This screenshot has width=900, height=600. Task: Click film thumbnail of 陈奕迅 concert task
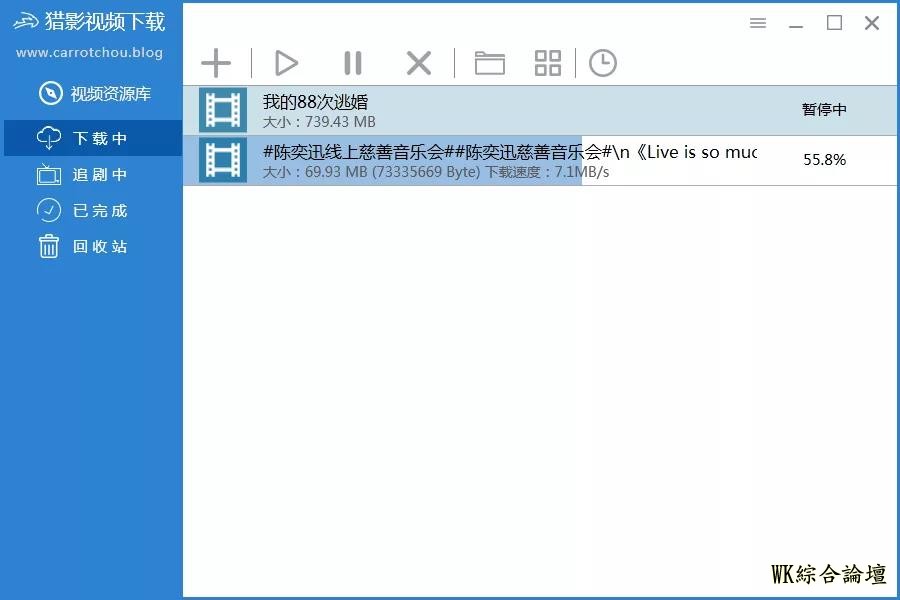click(222, 160)
